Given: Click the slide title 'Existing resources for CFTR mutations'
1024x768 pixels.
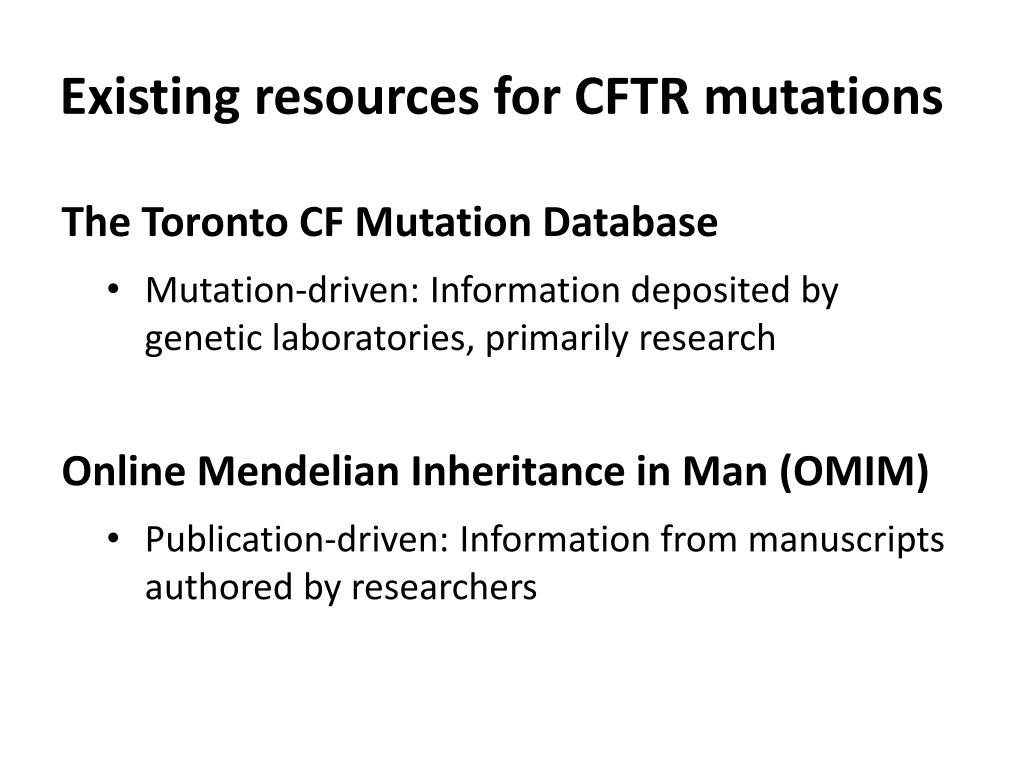Looking at the screenshot, I should (502, 98).
